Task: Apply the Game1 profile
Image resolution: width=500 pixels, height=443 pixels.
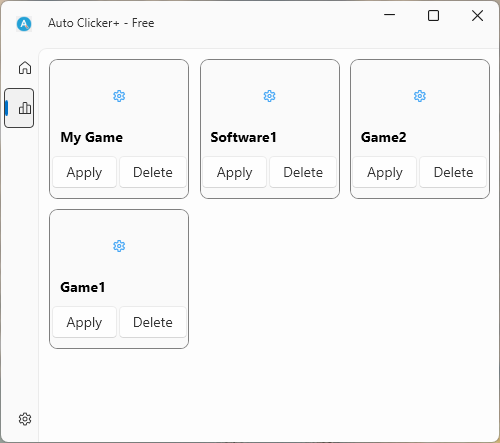Action: click(x=84, y=322)
